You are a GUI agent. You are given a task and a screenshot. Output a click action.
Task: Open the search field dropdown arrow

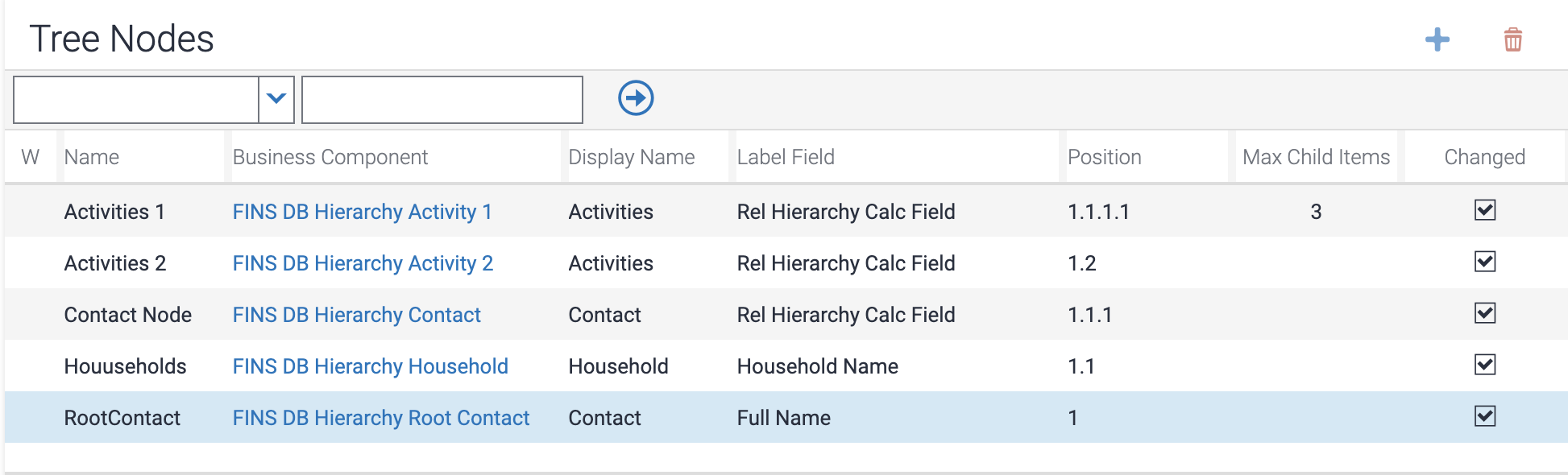click(x=276, y=99)
